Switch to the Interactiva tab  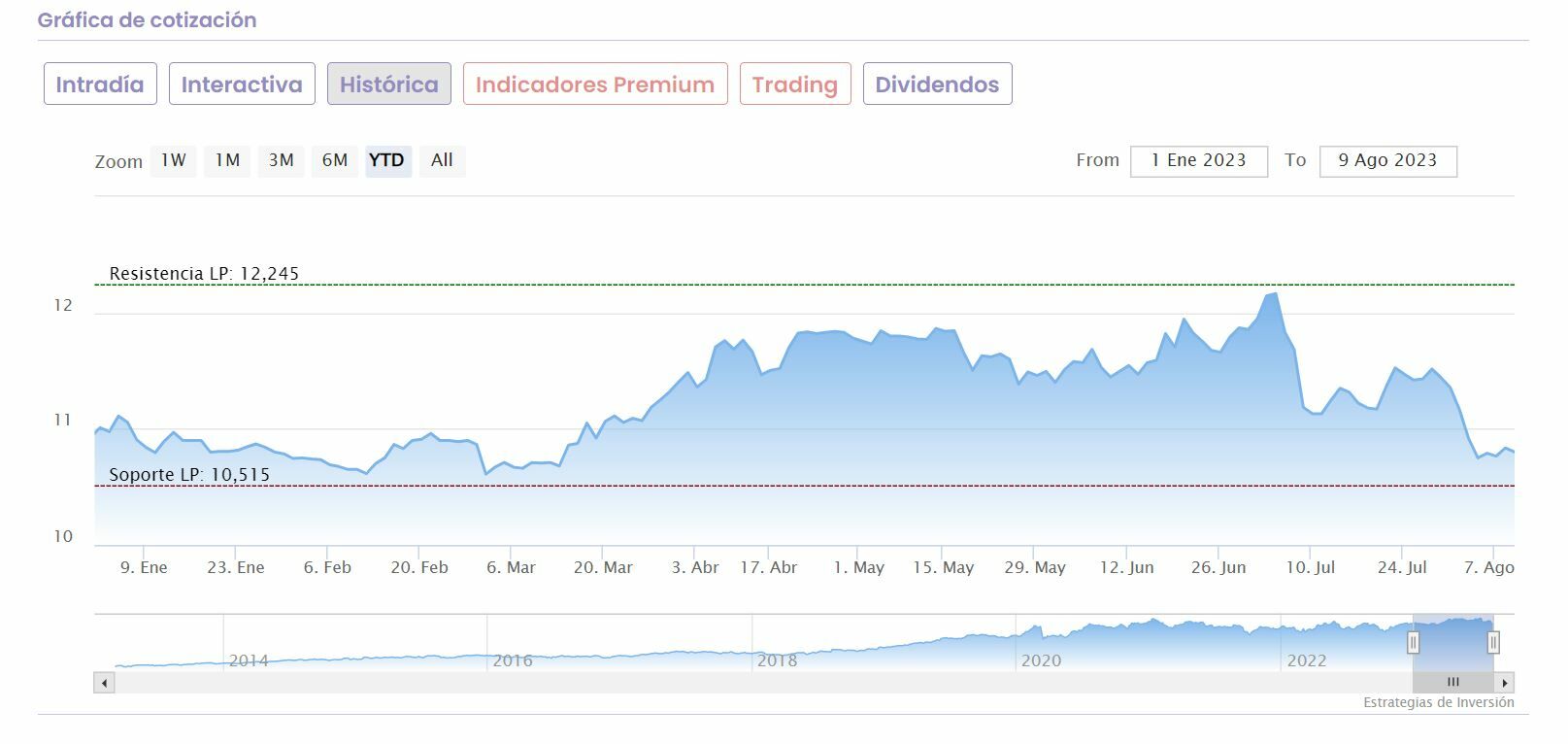(242, 85)
